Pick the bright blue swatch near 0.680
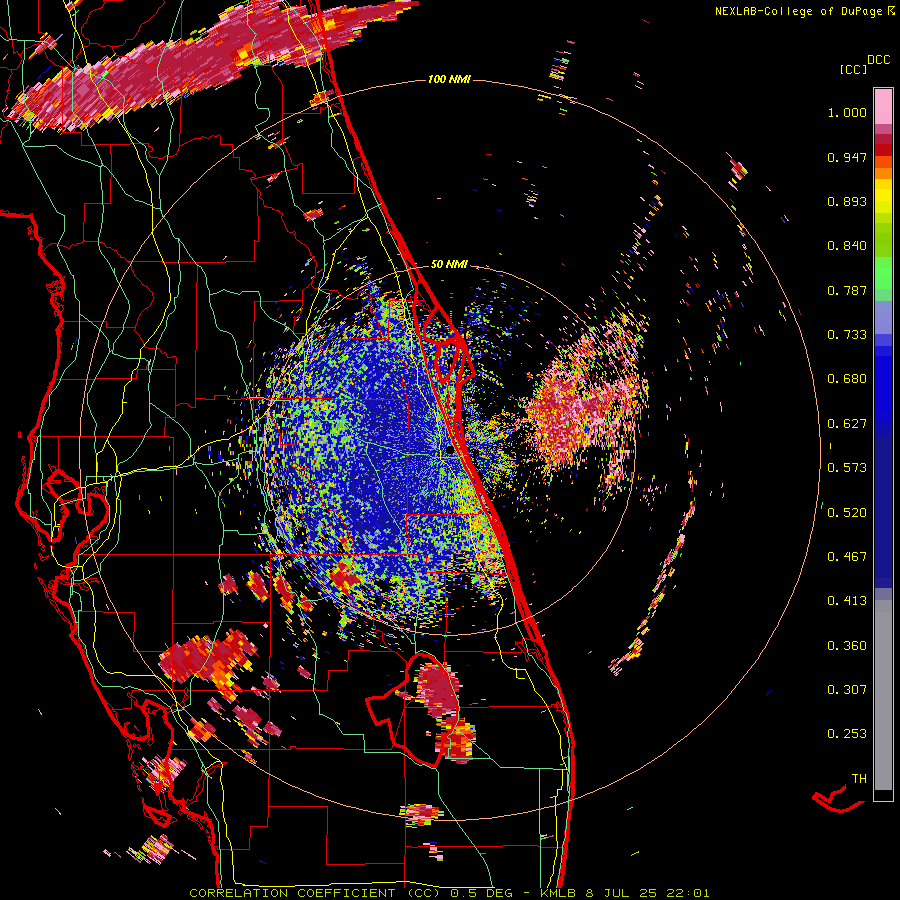This screenshot has height=900, width=900. pyautogui.click(x=883, y=385)
